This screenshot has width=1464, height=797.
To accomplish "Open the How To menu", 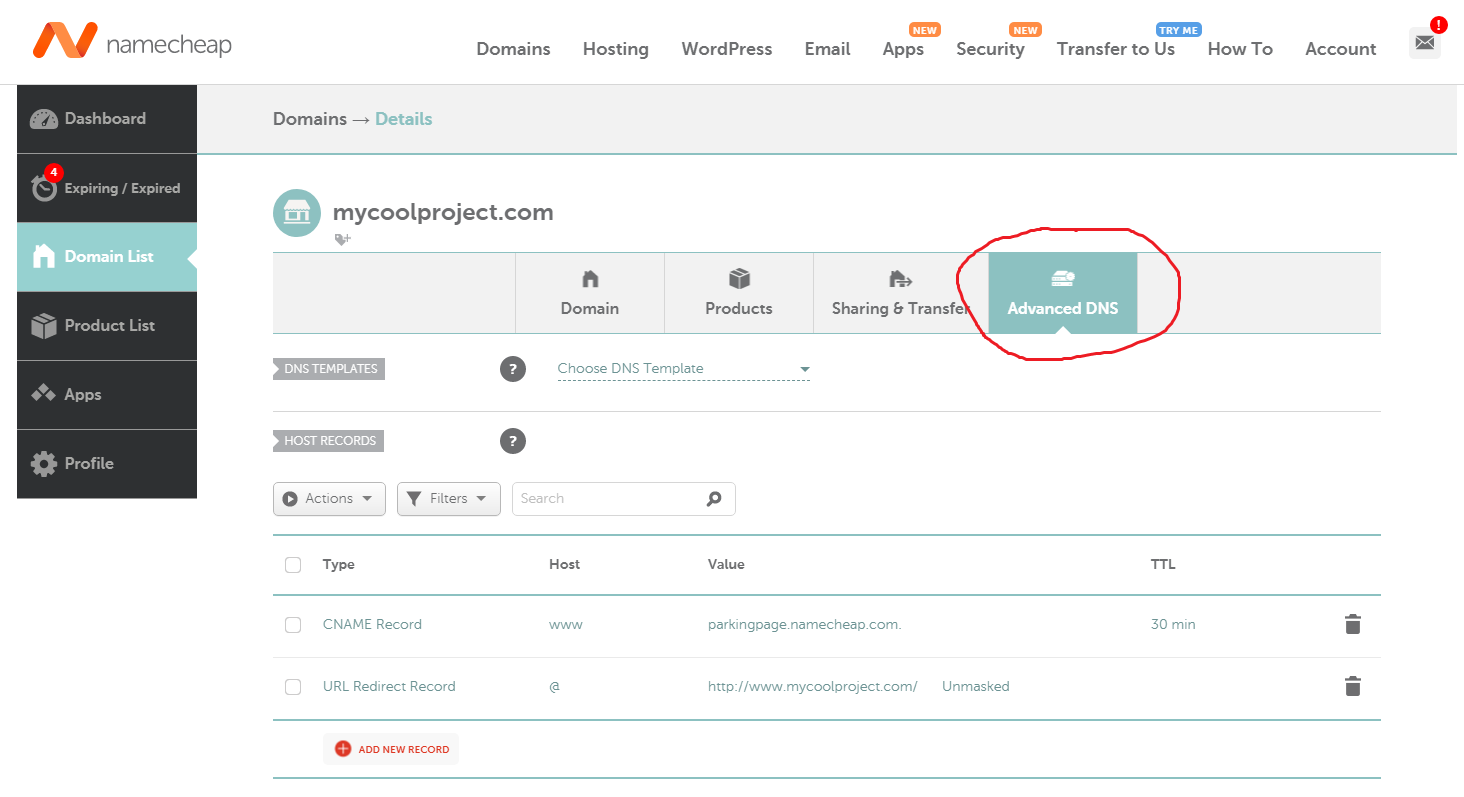I will (1240, 49).
